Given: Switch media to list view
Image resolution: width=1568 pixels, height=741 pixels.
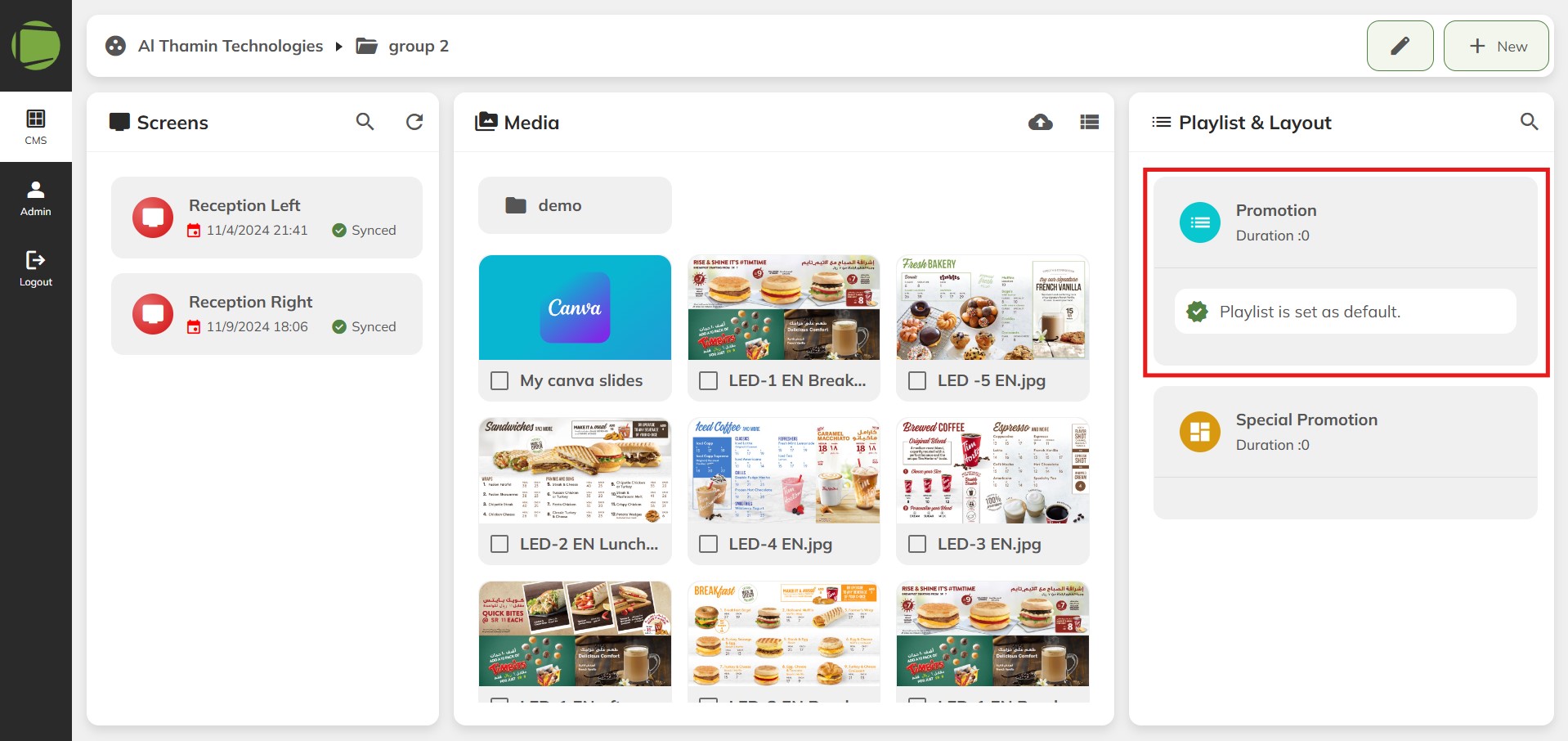Looking at the screenshot, I should 1089,122.
